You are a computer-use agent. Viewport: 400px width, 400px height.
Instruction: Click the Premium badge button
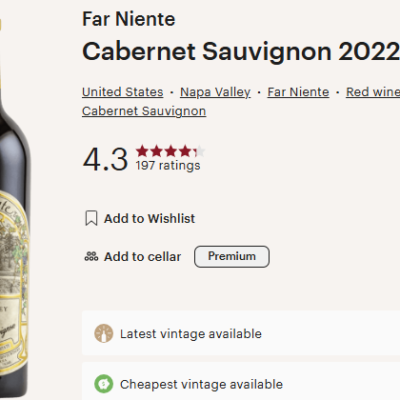coord(232,256)
